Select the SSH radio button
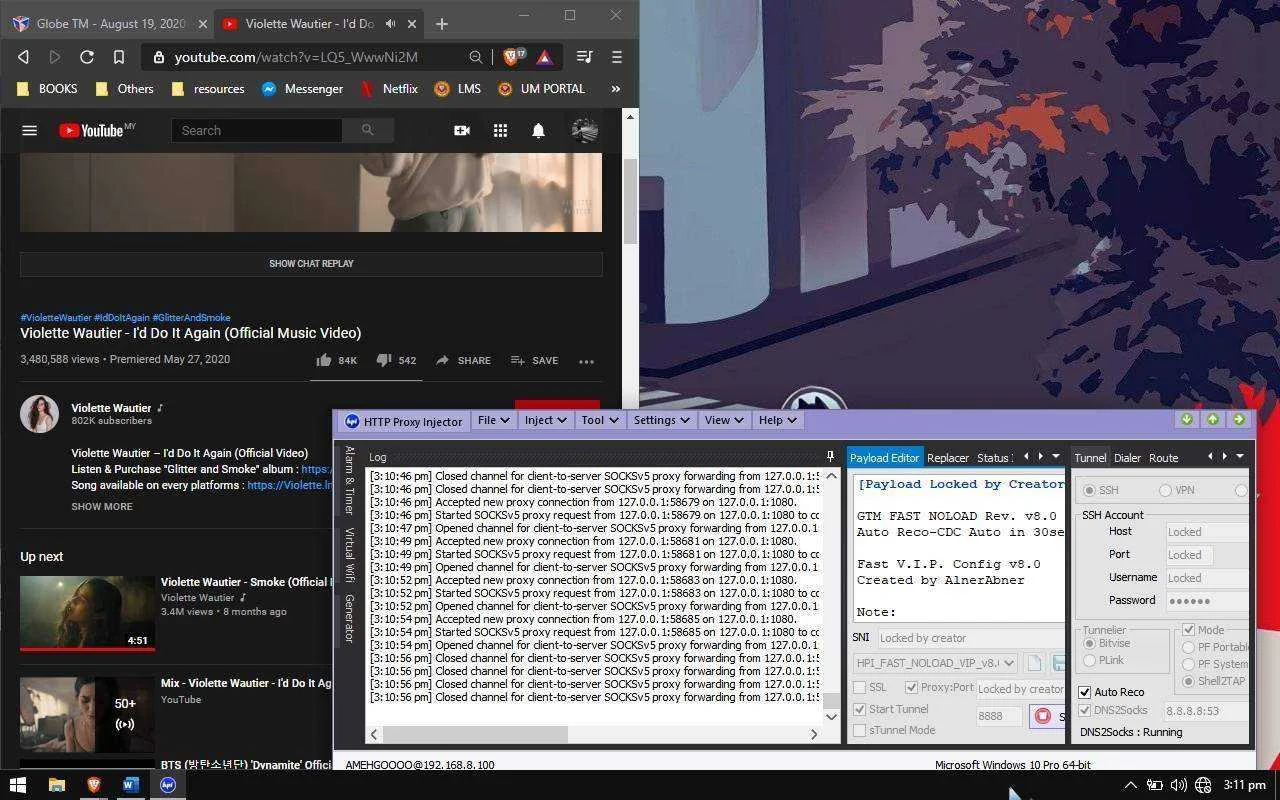 (x=1090, y=490)
